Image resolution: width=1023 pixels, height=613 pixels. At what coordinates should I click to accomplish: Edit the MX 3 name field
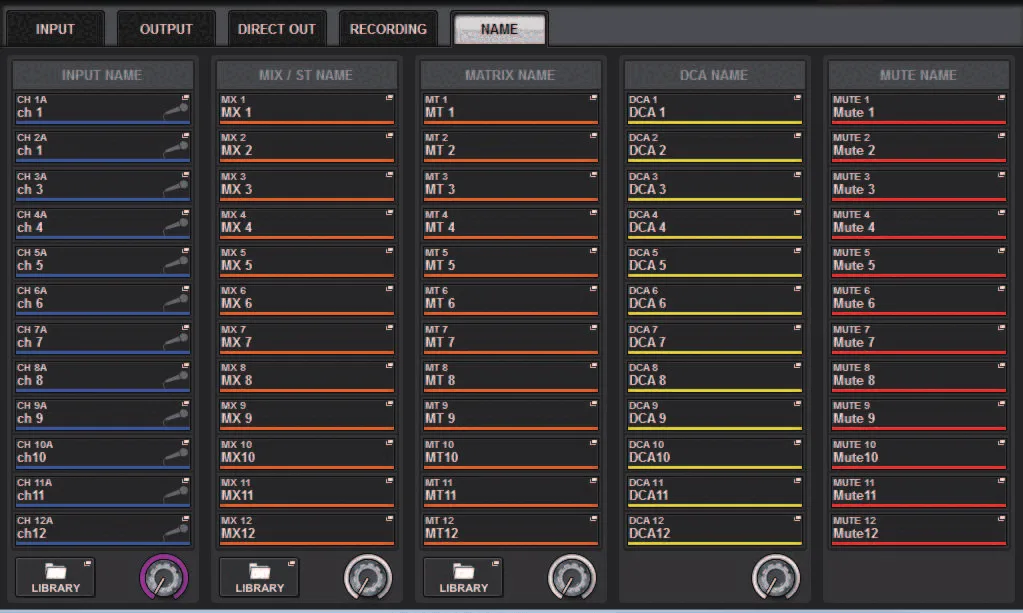[307, 185]
